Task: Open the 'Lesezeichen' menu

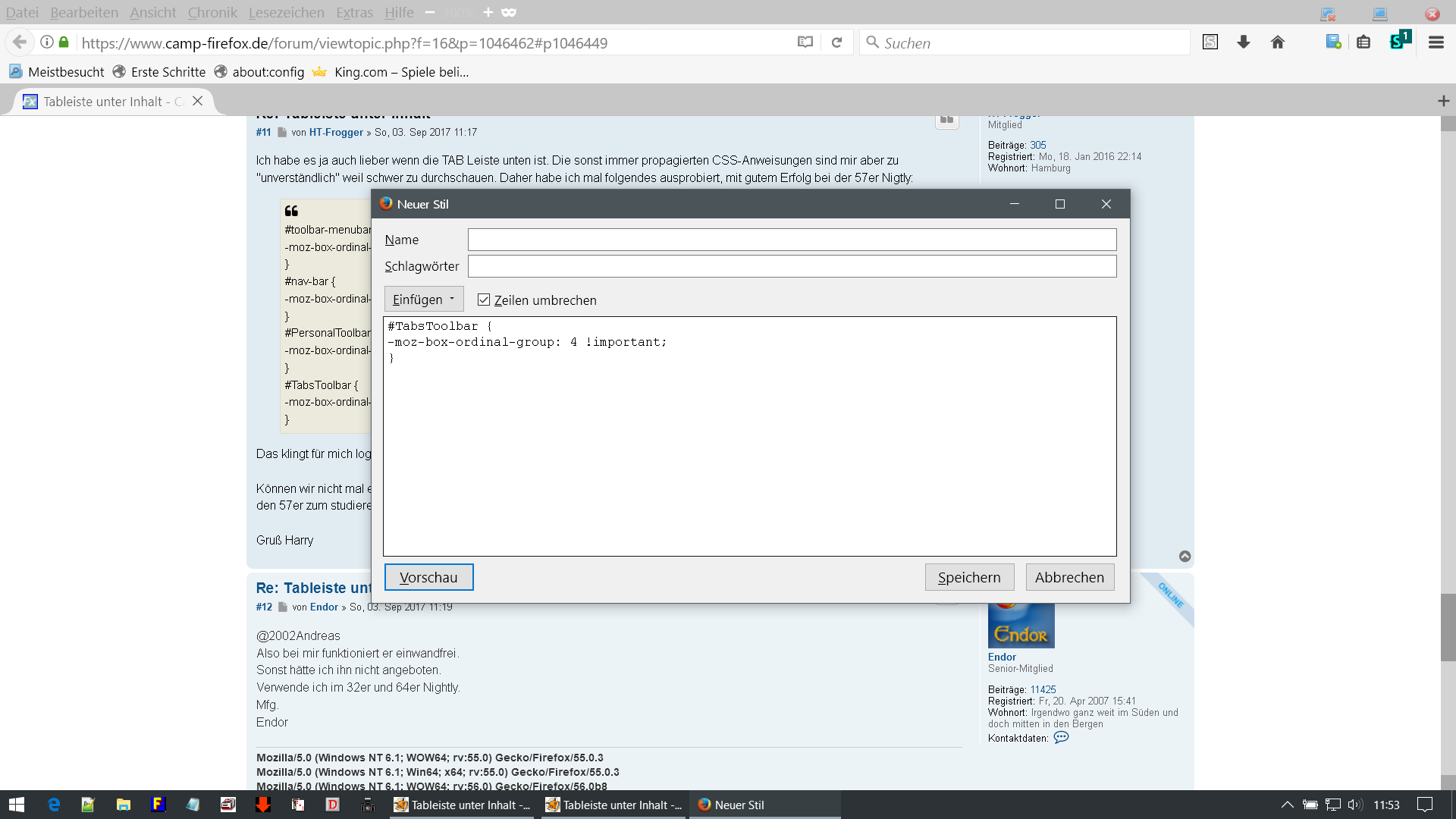Action: click(286, 12)
